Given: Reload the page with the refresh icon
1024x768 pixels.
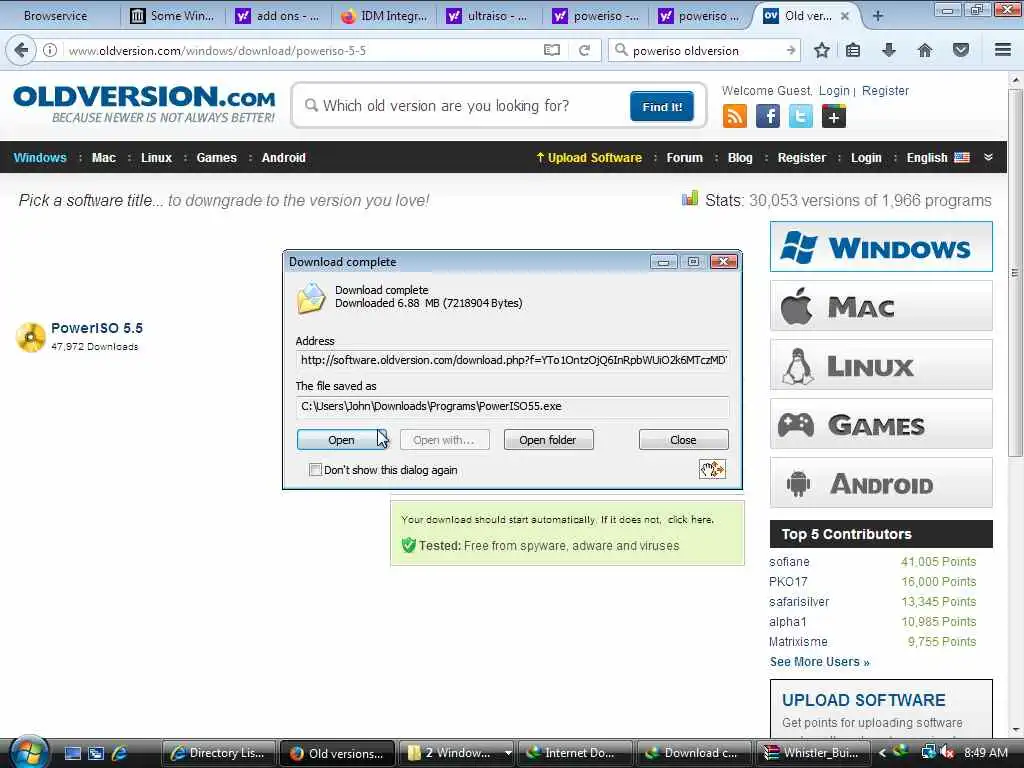Looking at the screenshot, I should (584, 50).
